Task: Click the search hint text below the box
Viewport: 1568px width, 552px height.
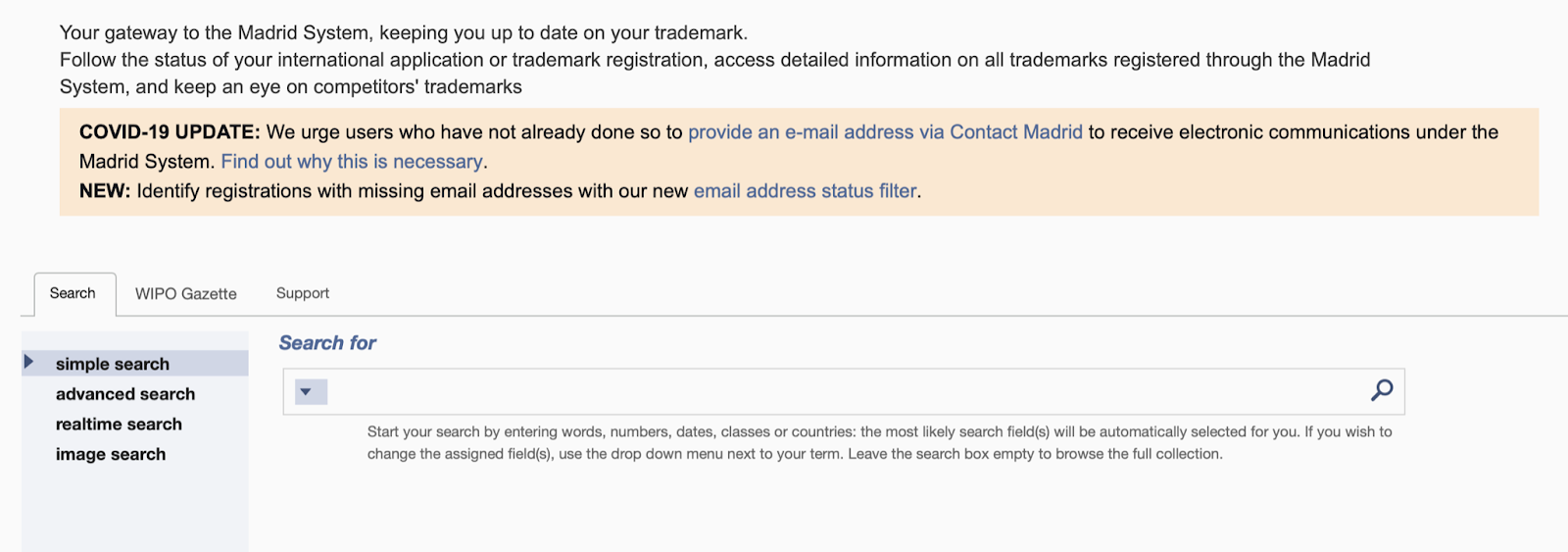Action: (794, 443)
